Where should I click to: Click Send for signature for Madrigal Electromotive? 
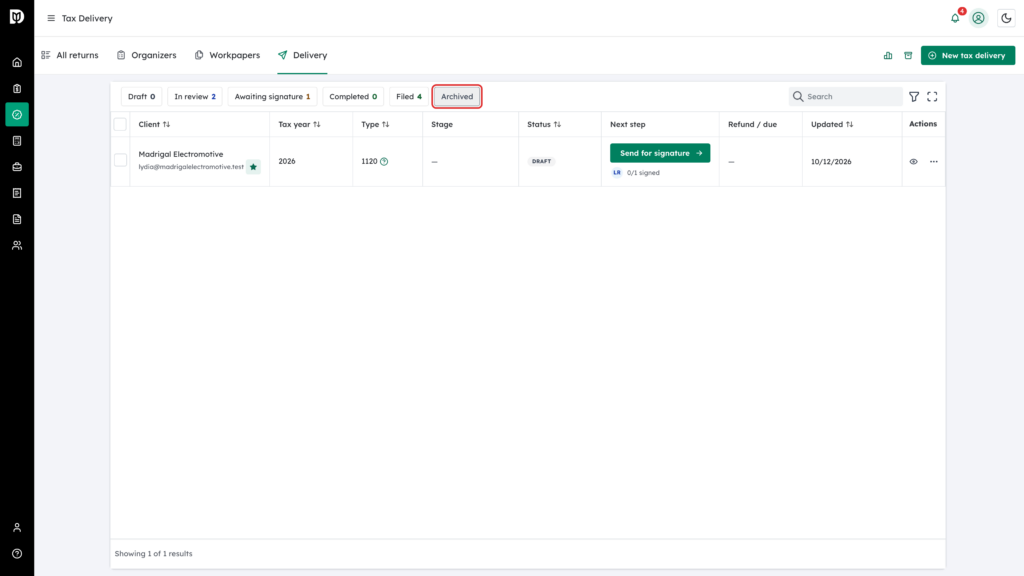click(660, 153)
